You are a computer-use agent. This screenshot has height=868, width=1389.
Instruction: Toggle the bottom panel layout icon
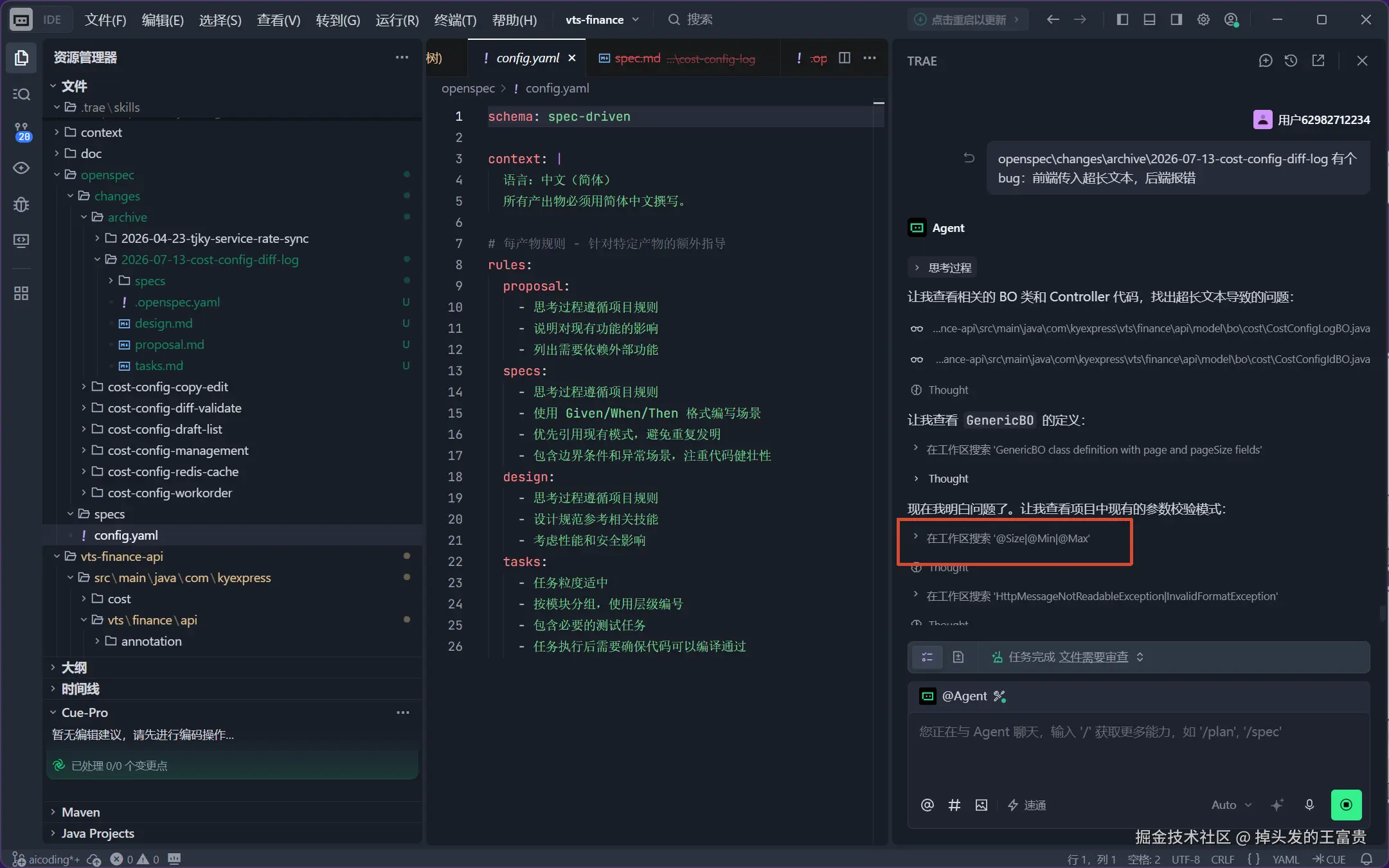pos(1149,20)
